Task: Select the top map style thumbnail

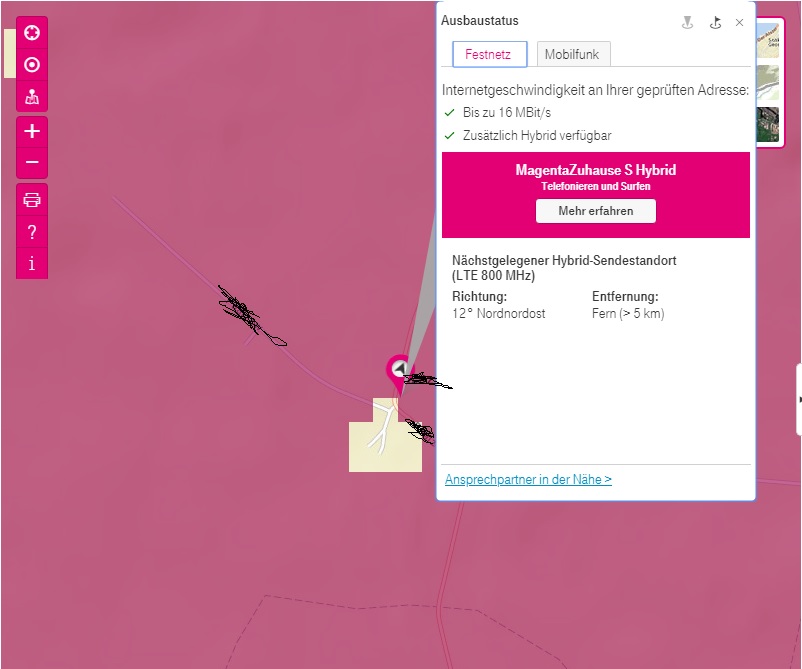Action: point(768,40)
